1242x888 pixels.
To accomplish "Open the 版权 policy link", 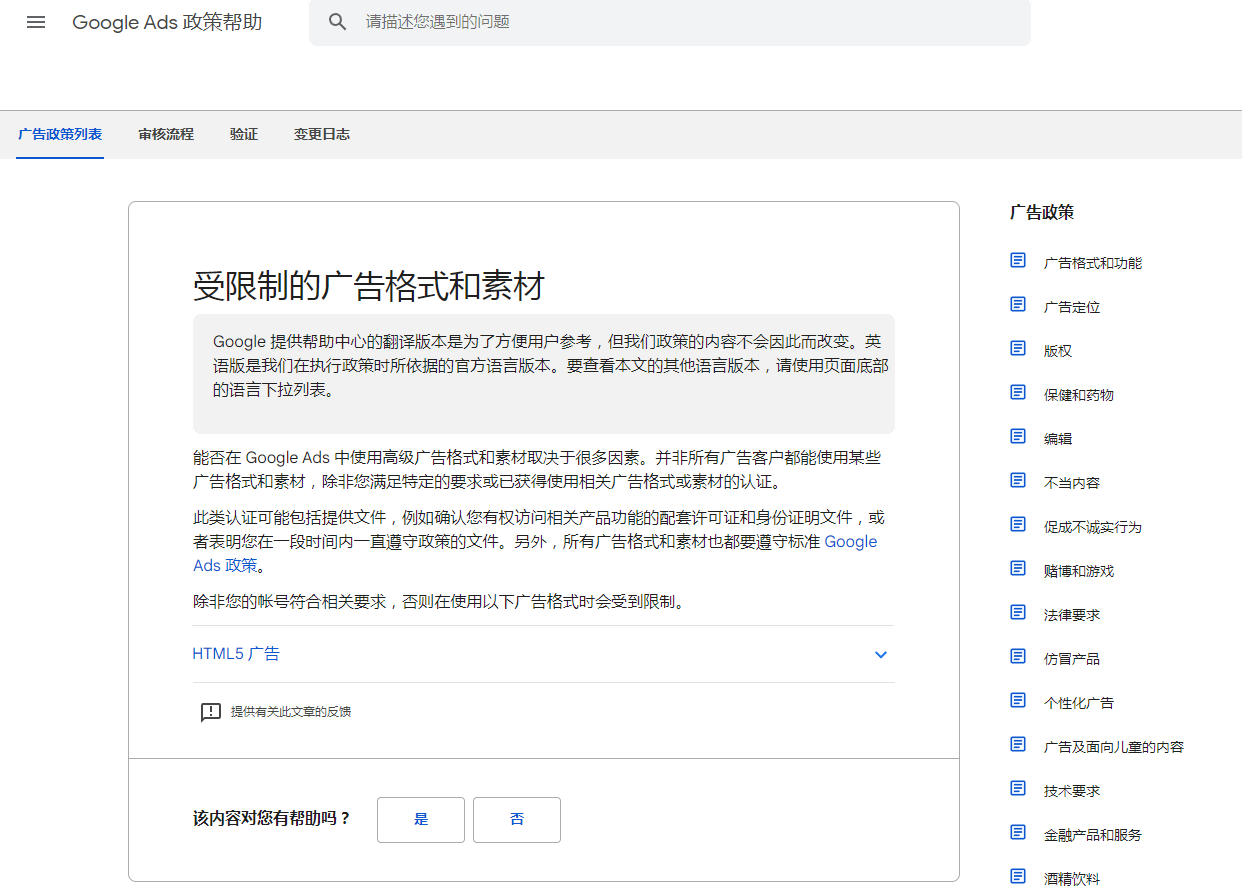I will tap(1058, 351).
